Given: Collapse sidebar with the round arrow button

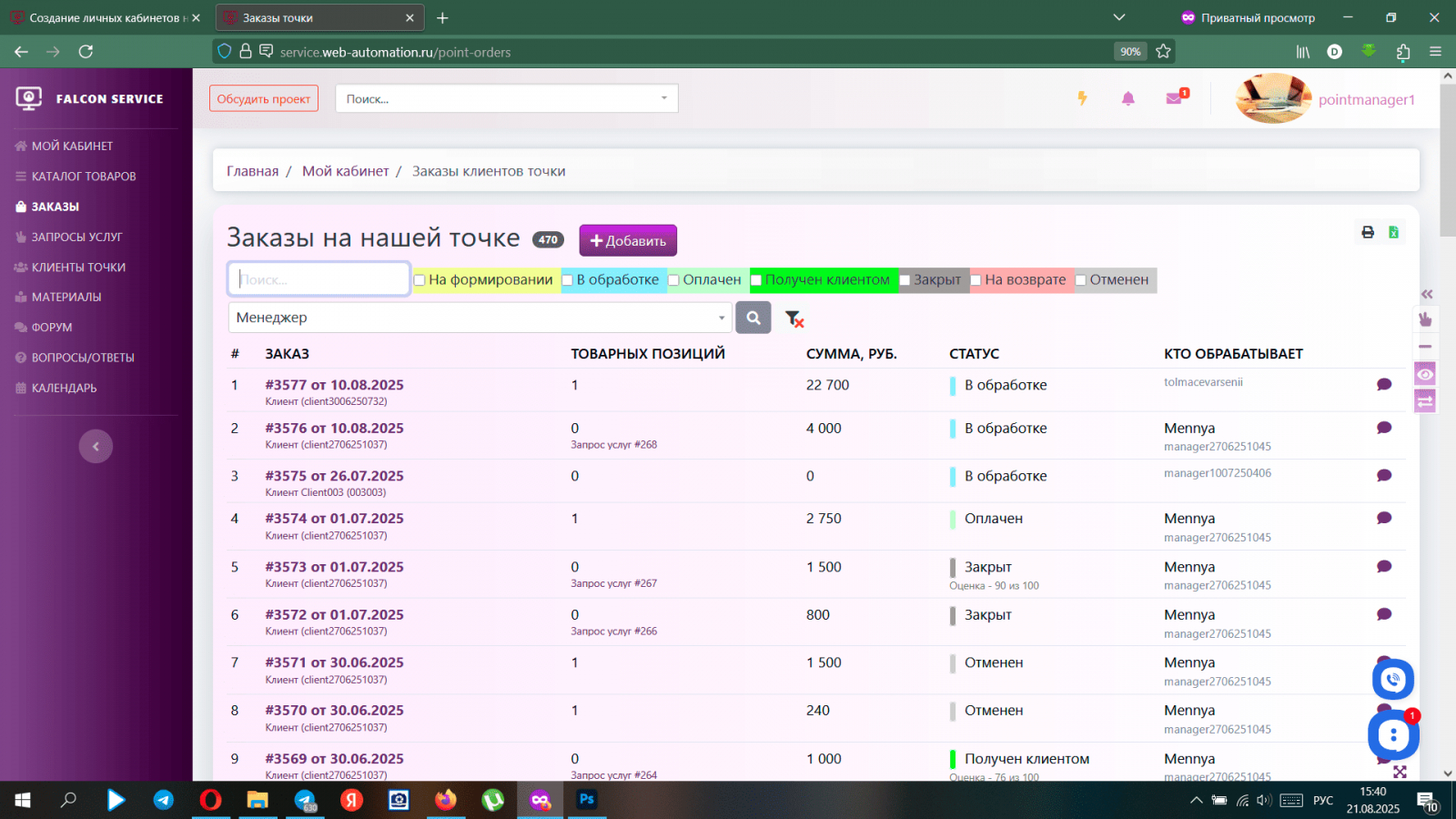Looking at the screenshot, I should [96, 446].
